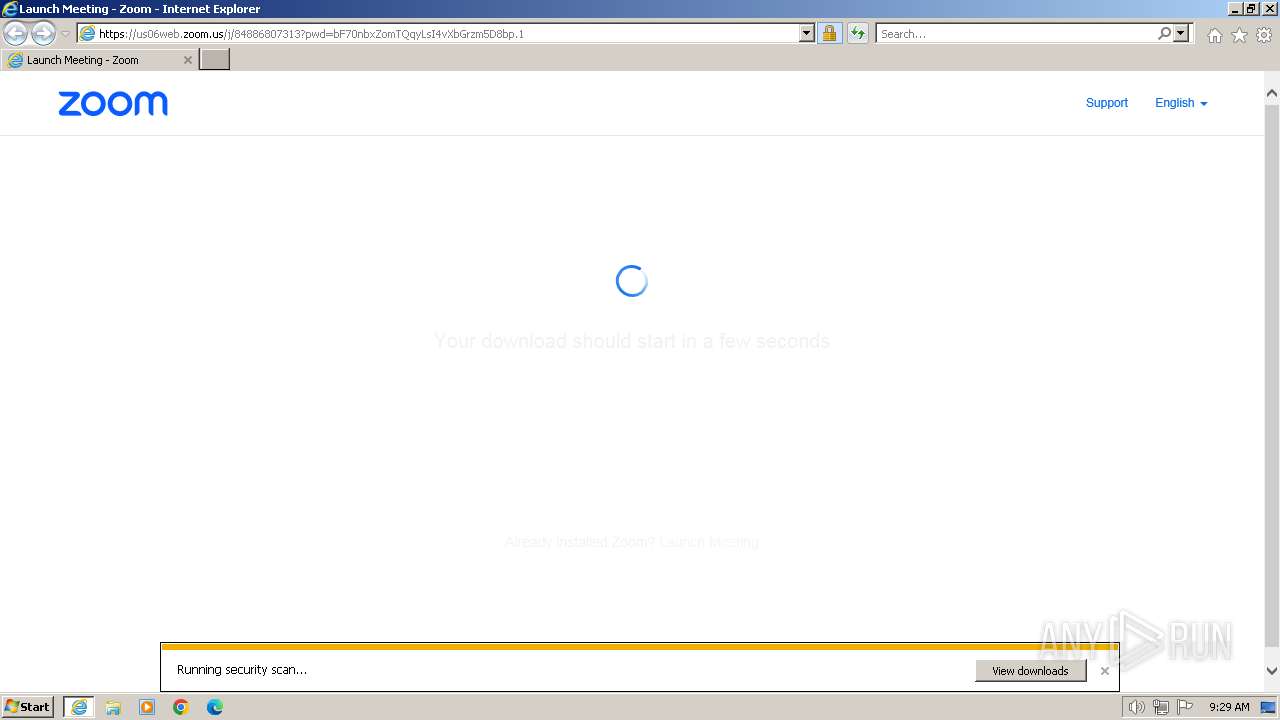Close the Launch Meeting - Zoom tab
The height and width of the screenshot is (720, 1280).
pyautogui.click(x=187, y=60)
